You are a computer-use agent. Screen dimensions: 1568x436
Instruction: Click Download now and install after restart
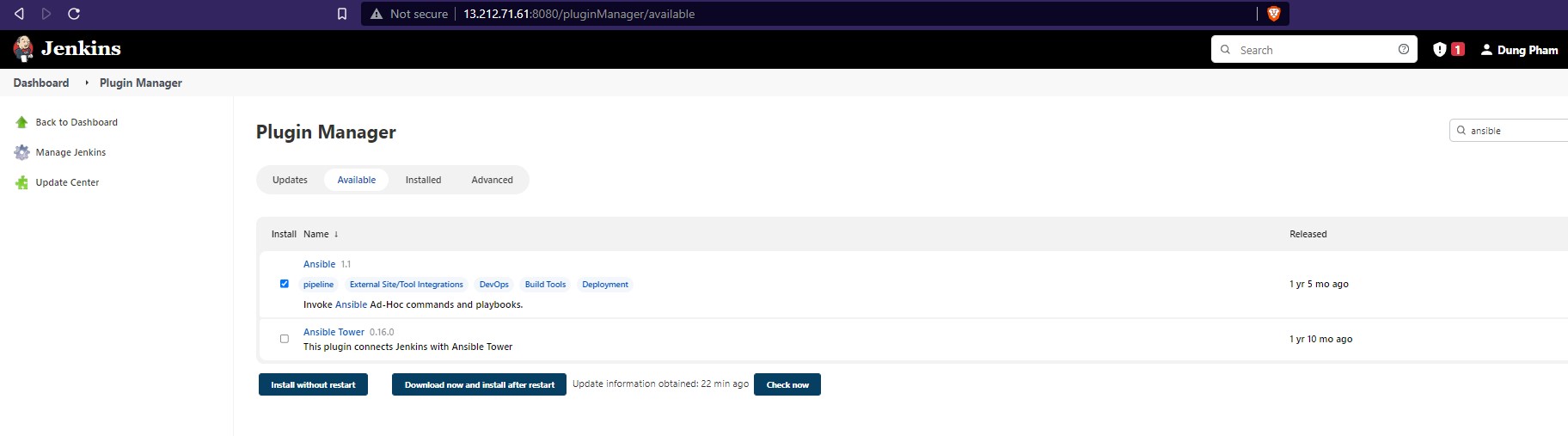tap(479, 384)
